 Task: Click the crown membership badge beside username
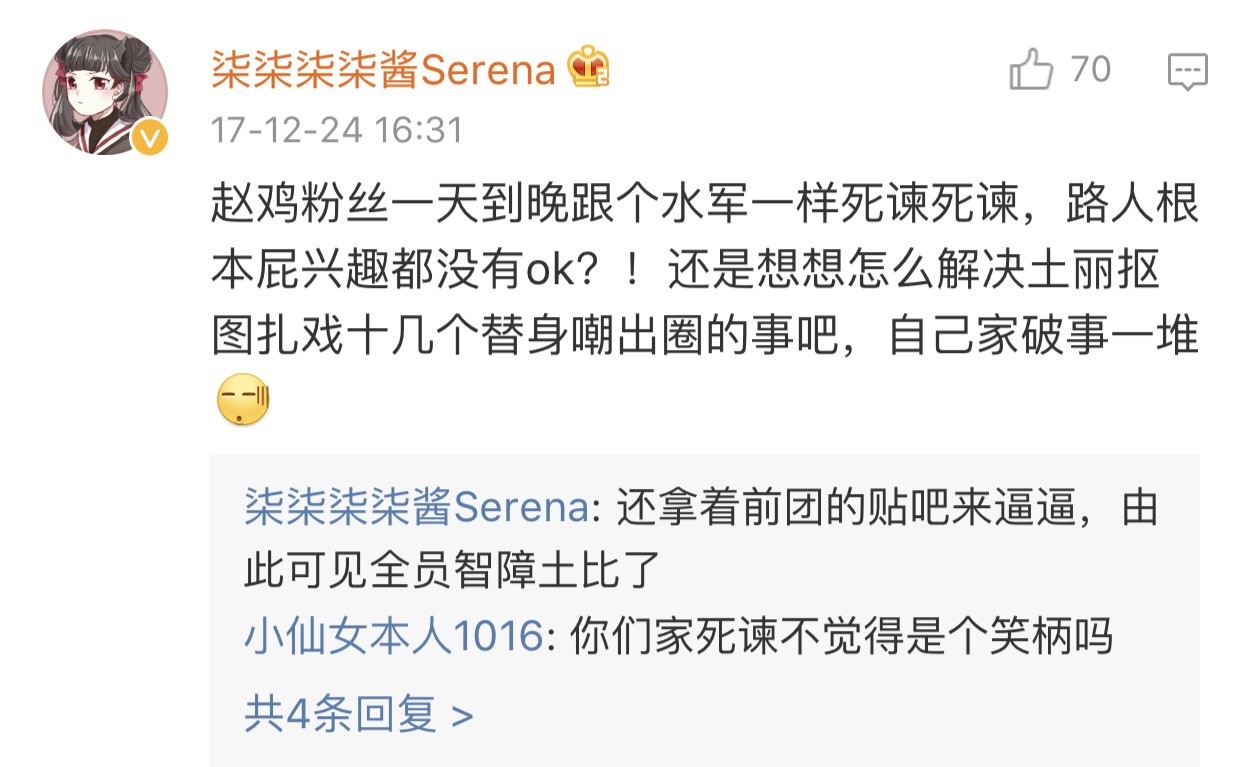(588, 69)
